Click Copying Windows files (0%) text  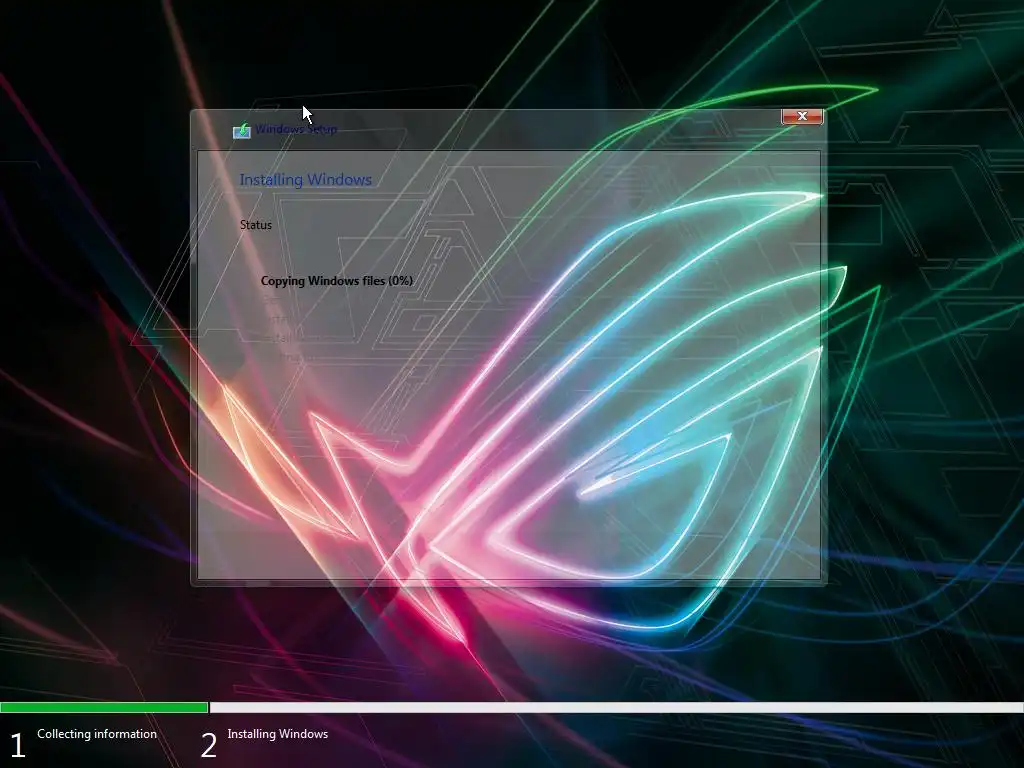point(336,281)
